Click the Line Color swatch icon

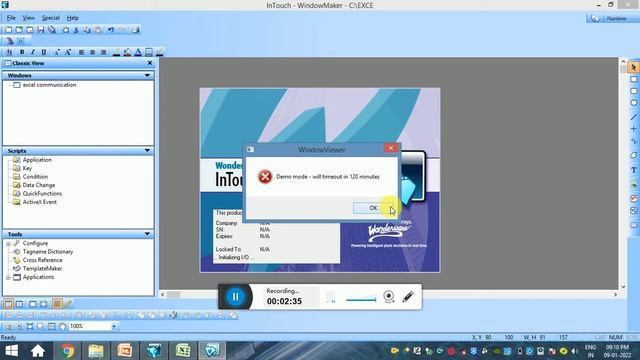pos(116,52)
